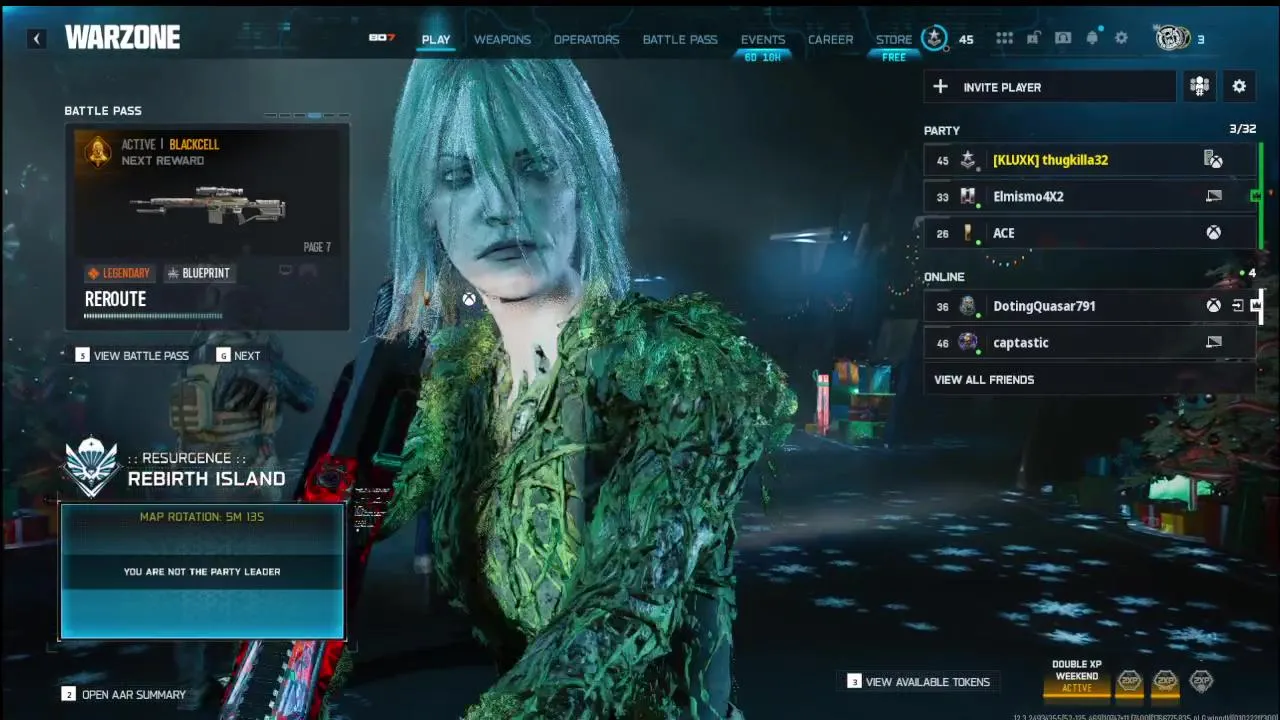This screenshot has width=1280, height=720.
Task: Click the map rotation playlist card
Action: point(202,572)
